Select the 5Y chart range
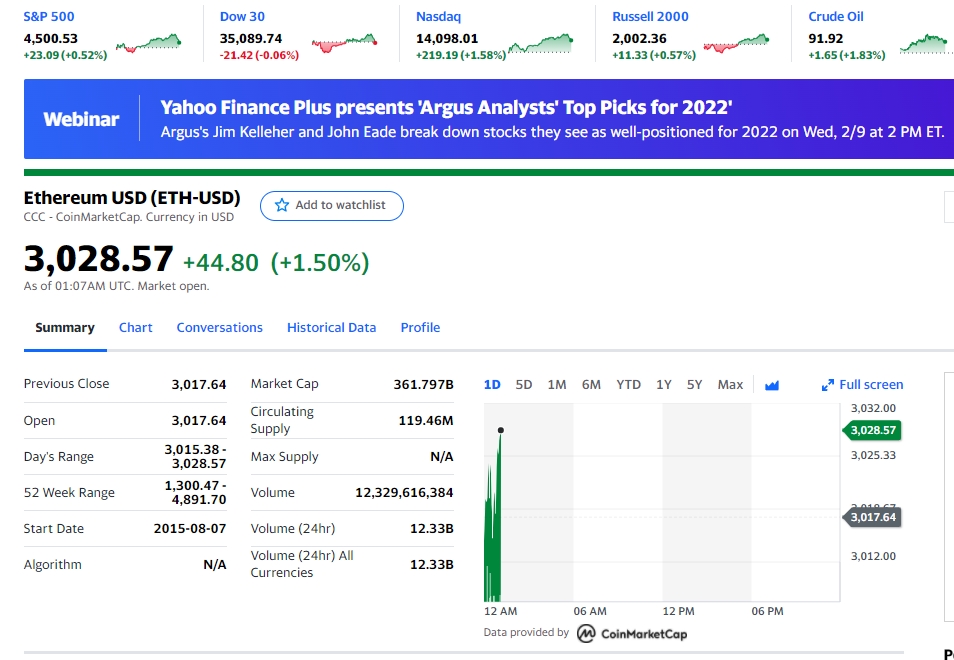The width and height of the screenshot is (954, 660). click(694, 385)
